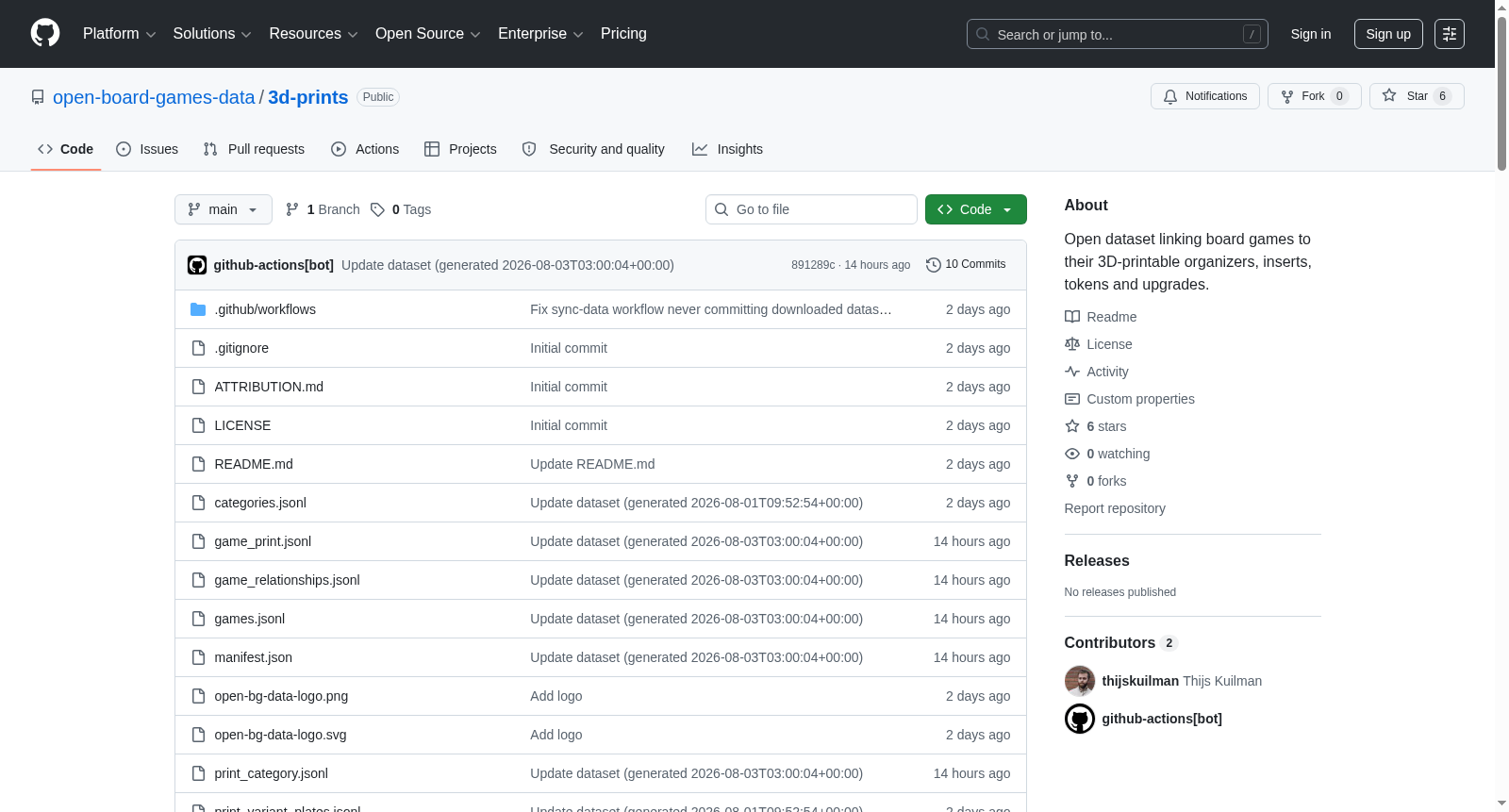1509x812 pixels.
Task: Open the Releases section heading
Action: [1097, 560]
